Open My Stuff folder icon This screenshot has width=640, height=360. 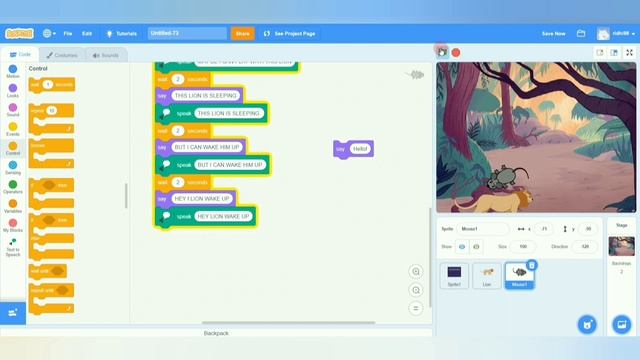[581, 33]
